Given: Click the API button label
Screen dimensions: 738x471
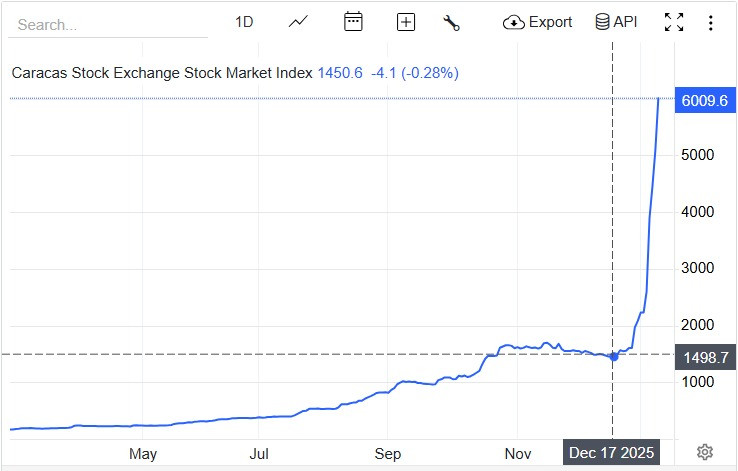Looking at the screenshot, I should click(x=625, y=22).
